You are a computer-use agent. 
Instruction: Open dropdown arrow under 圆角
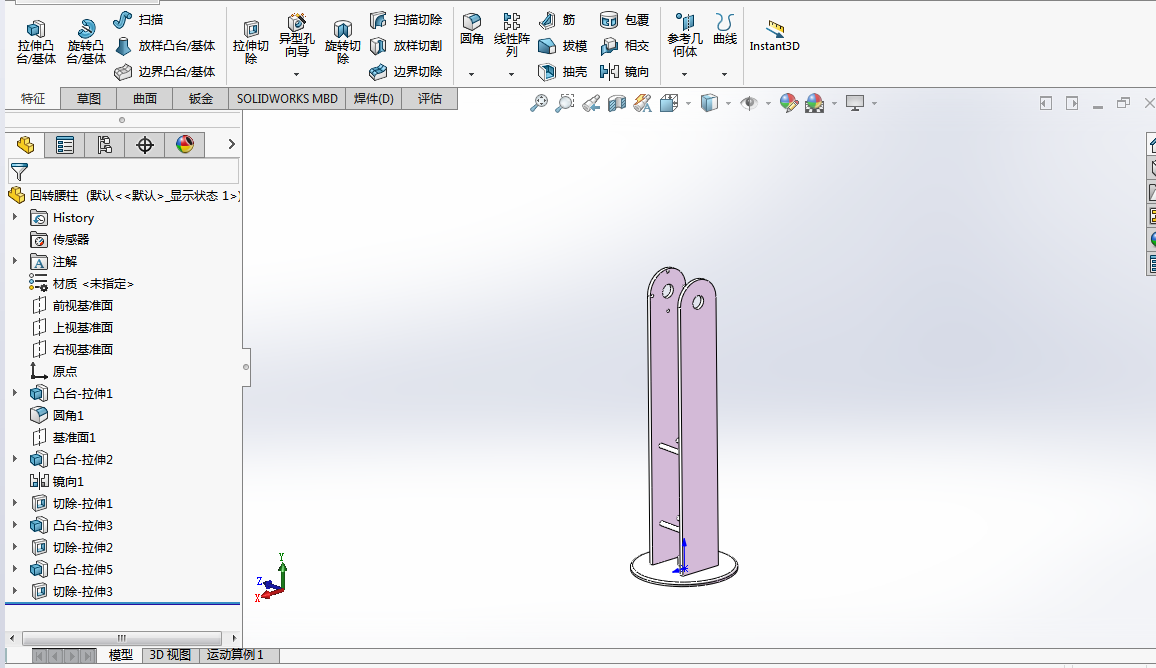point(471,74)
